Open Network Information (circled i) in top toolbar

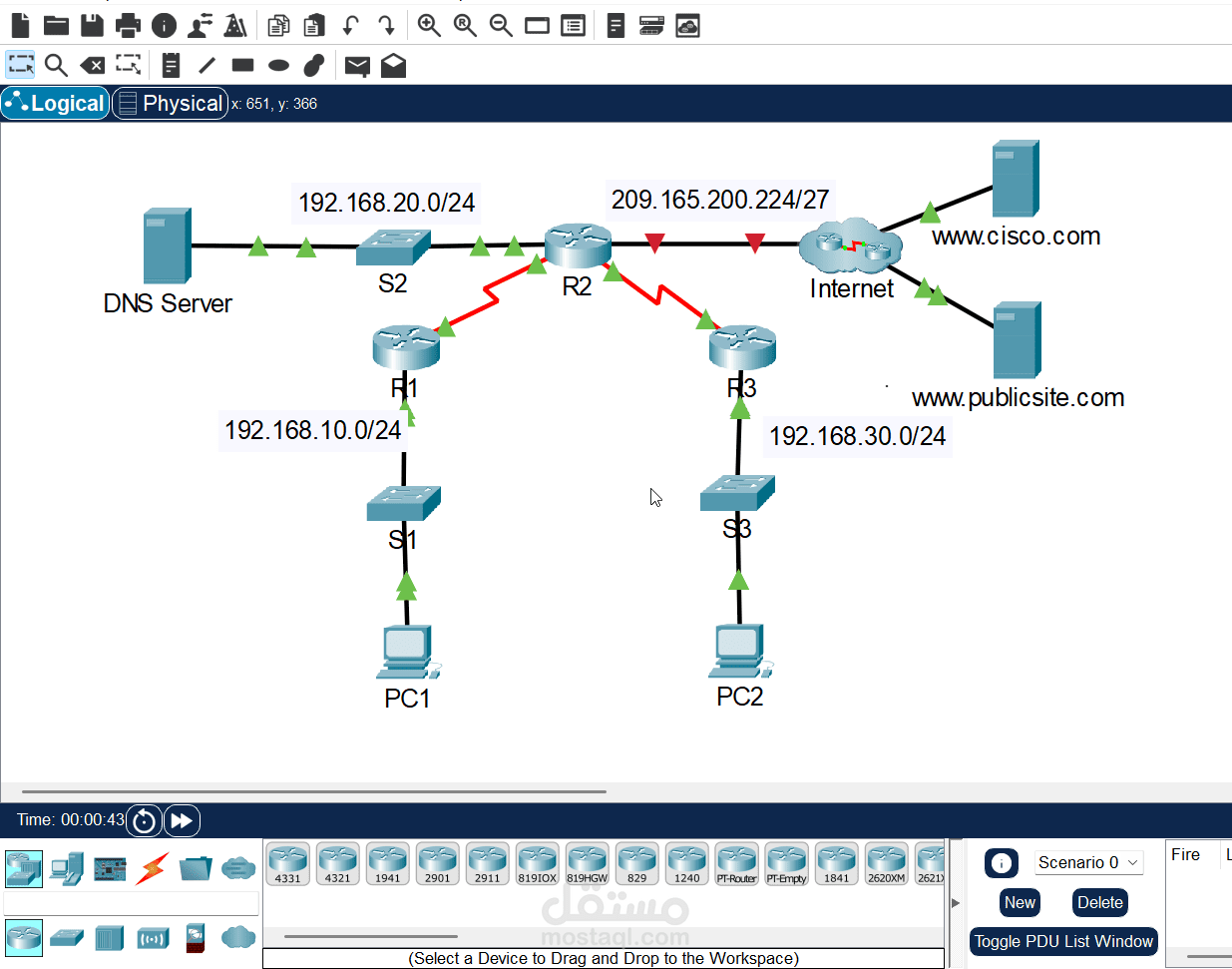164,25
